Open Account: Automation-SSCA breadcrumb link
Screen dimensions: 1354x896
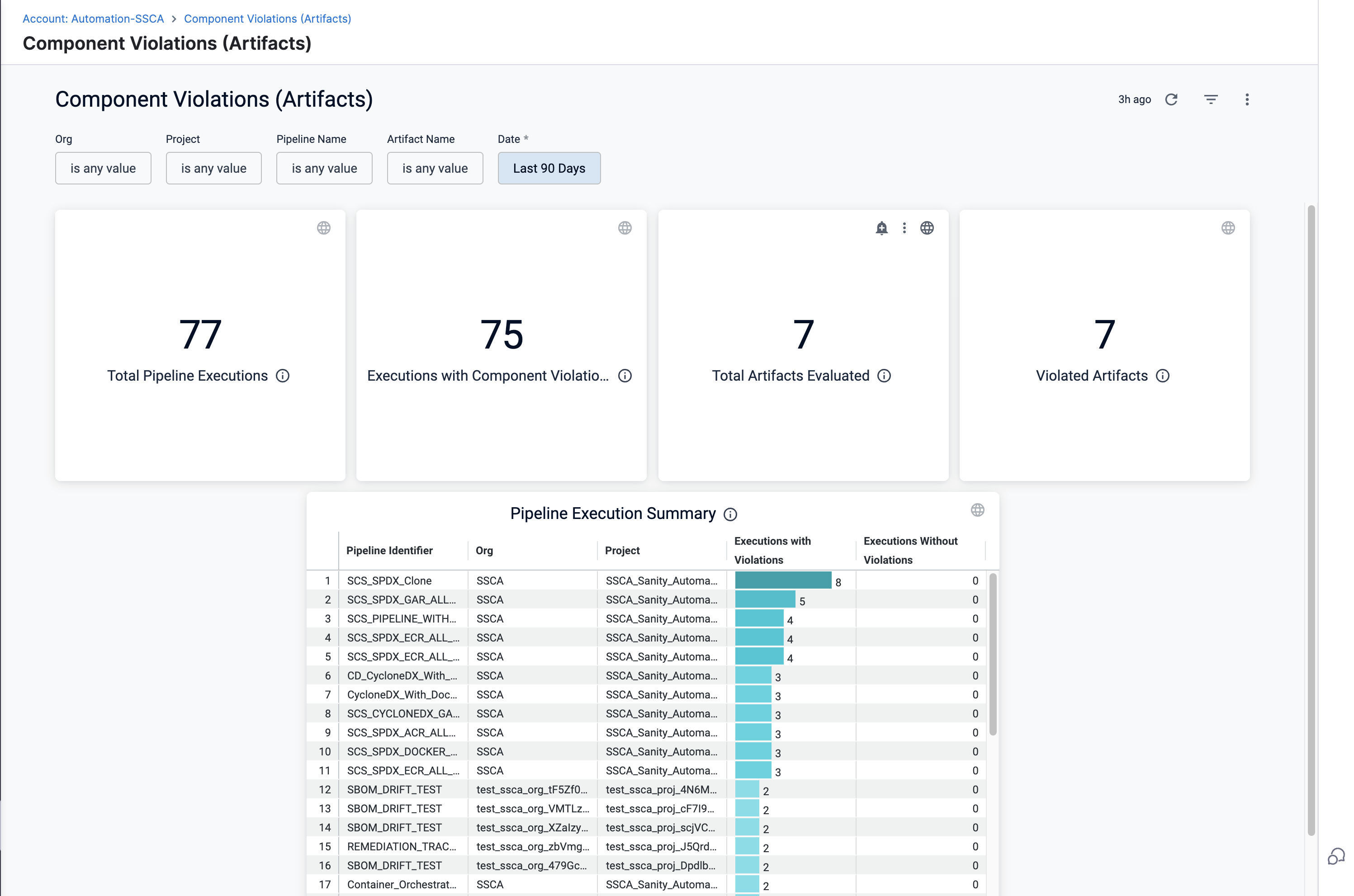(93, 18)
